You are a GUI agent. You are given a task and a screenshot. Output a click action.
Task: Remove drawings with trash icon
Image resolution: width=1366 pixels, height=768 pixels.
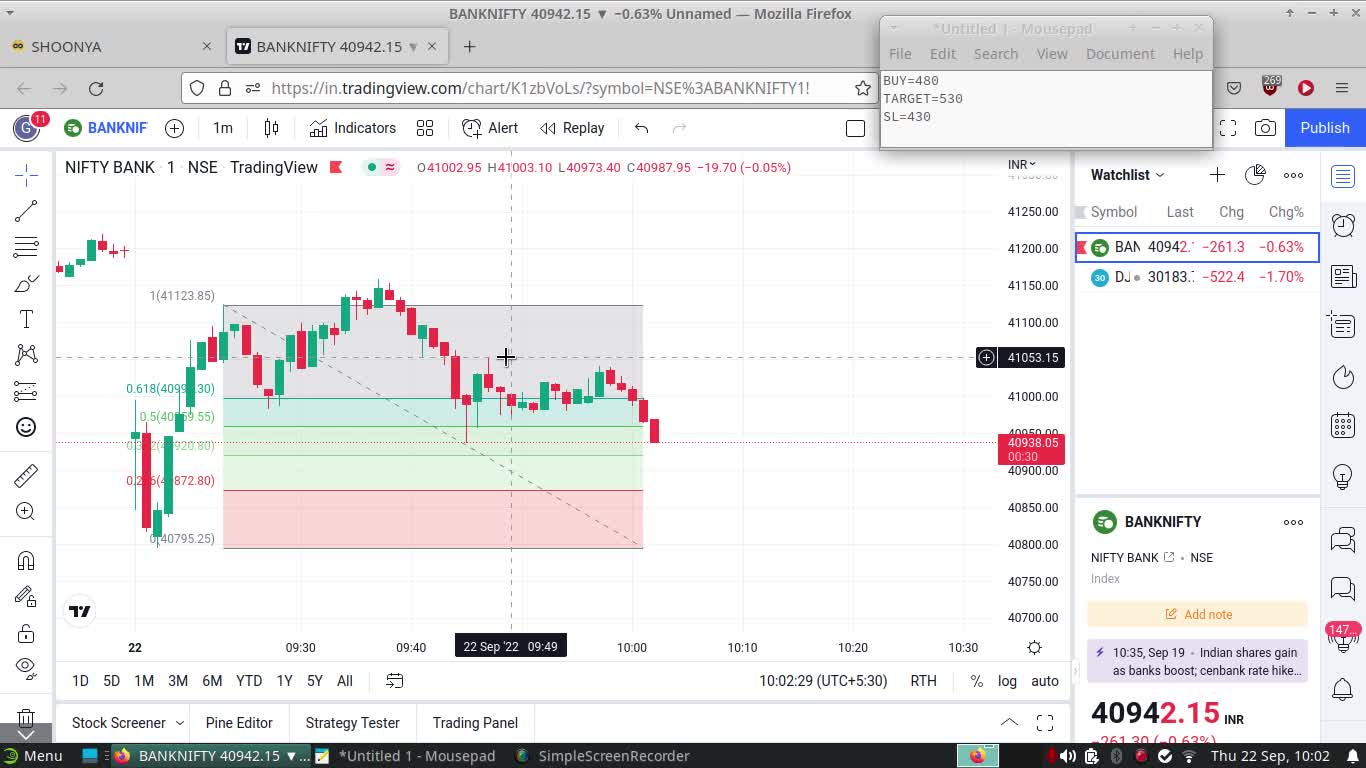coord(26,717)
